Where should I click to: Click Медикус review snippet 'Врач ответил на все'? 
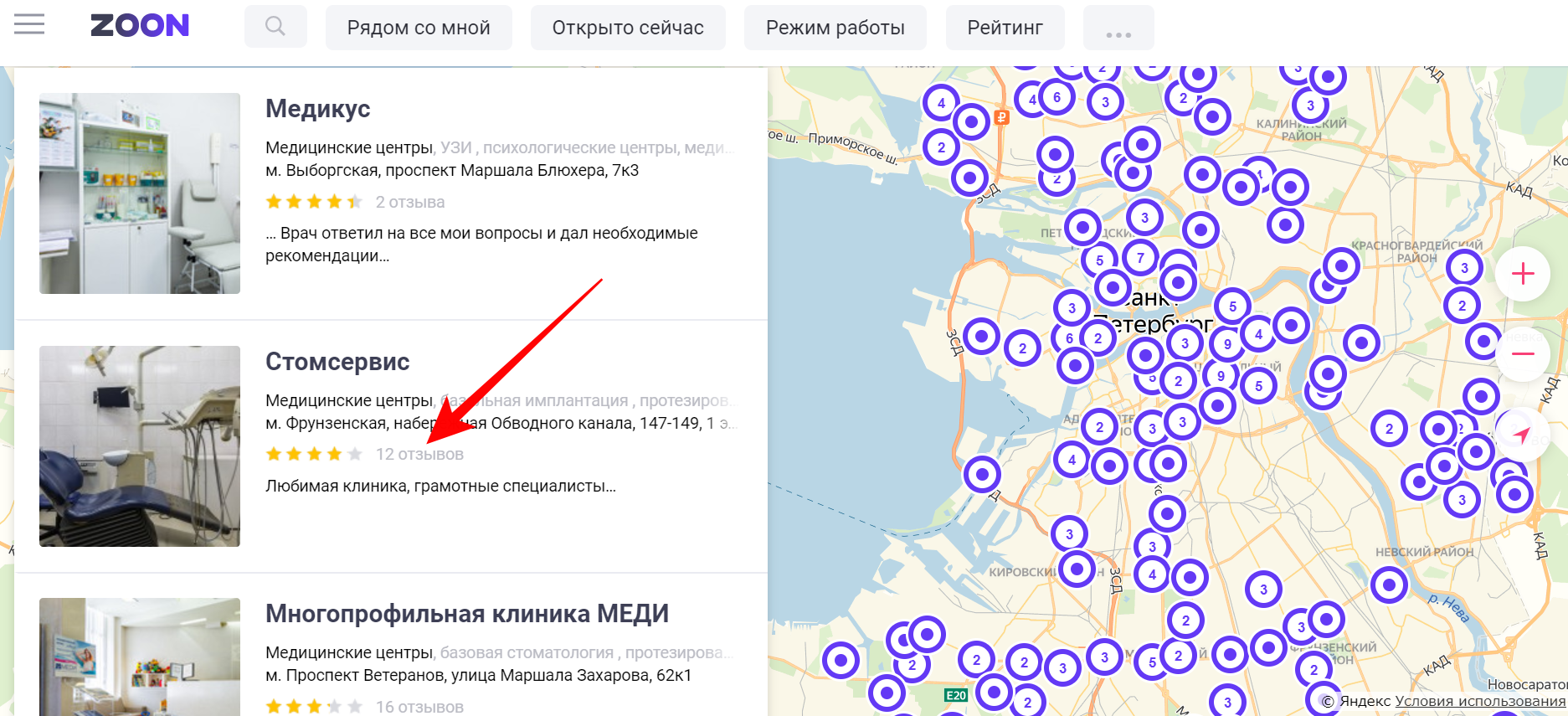coord(481,244)
